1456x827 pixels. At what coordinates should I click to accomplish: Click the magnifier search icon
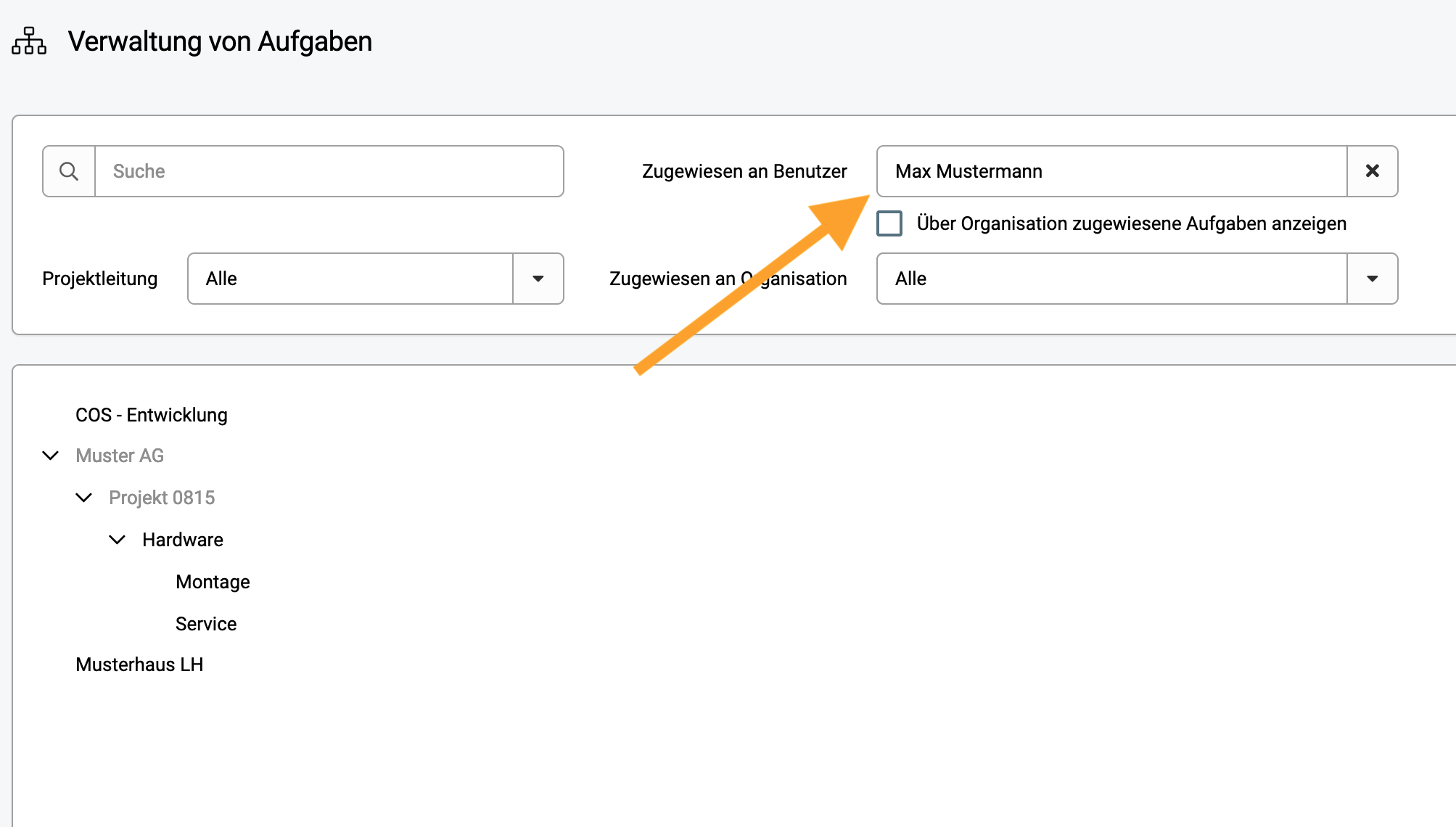coord(69,171)
